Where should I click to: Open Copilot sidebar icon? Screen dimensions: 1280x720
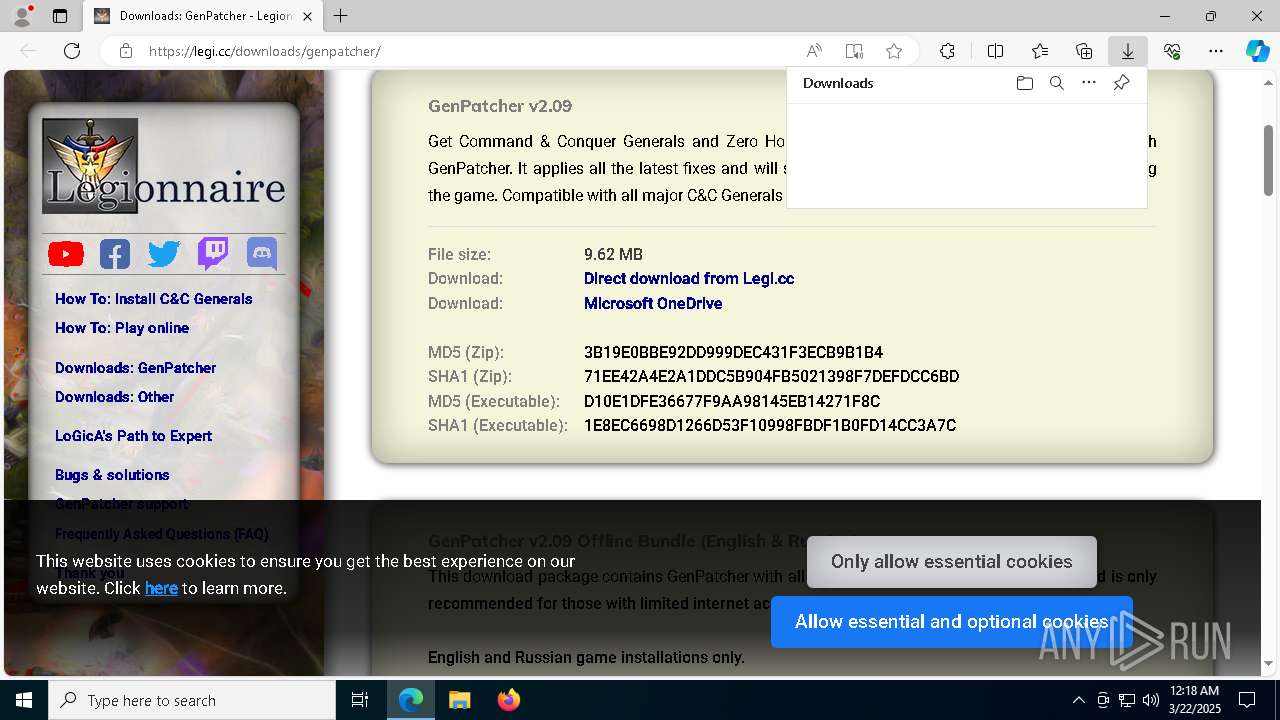tap(1258, 51)
